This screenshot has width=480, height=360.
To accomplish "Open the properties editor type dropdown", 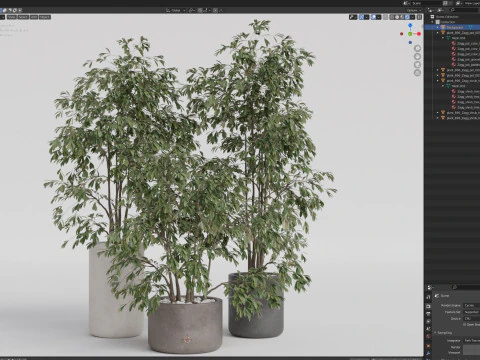I will point(430,287).
